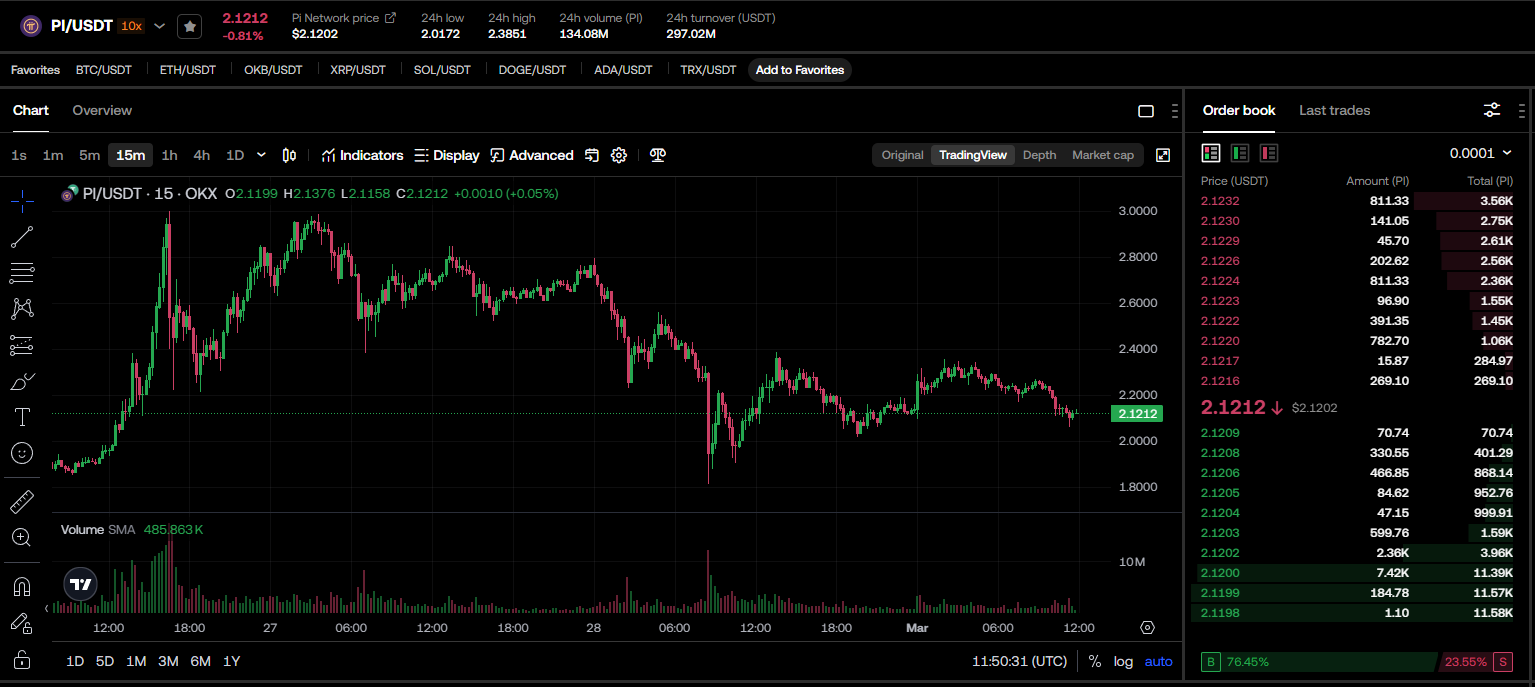Select the TradingView chart view

973,155
